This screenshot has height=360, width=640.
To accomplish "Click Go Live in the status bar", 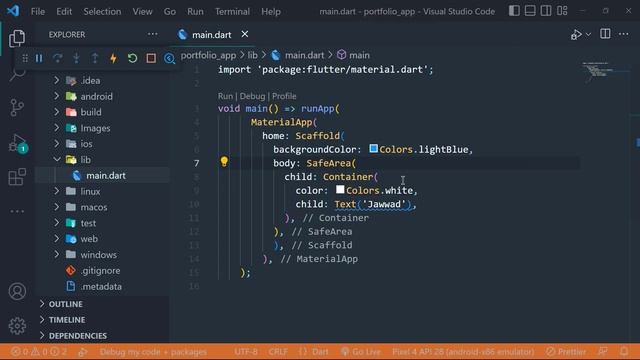I will [360, 351].
